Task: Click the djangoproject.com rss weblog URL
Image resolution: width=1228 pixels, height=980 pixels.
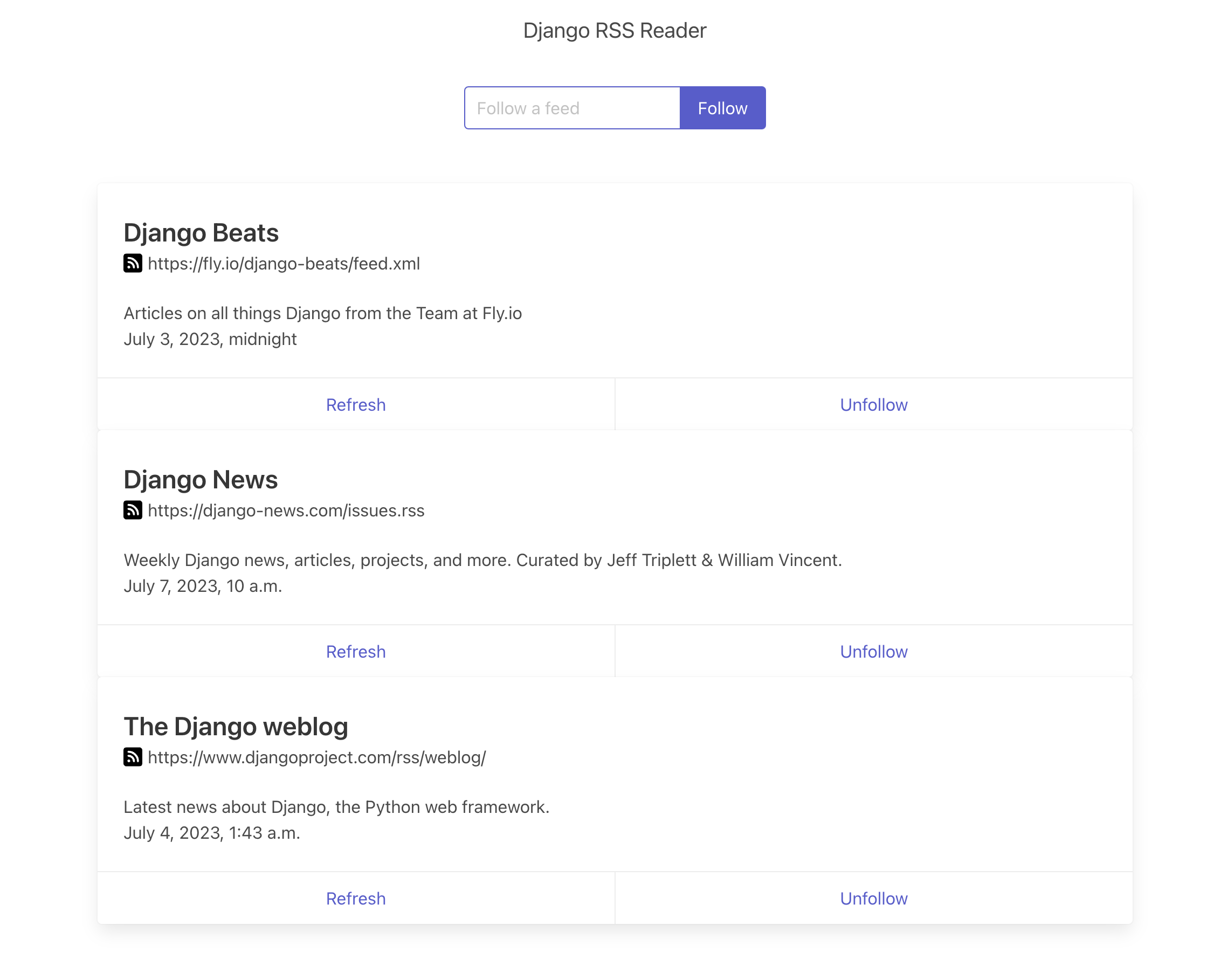Action: [316, 757]
